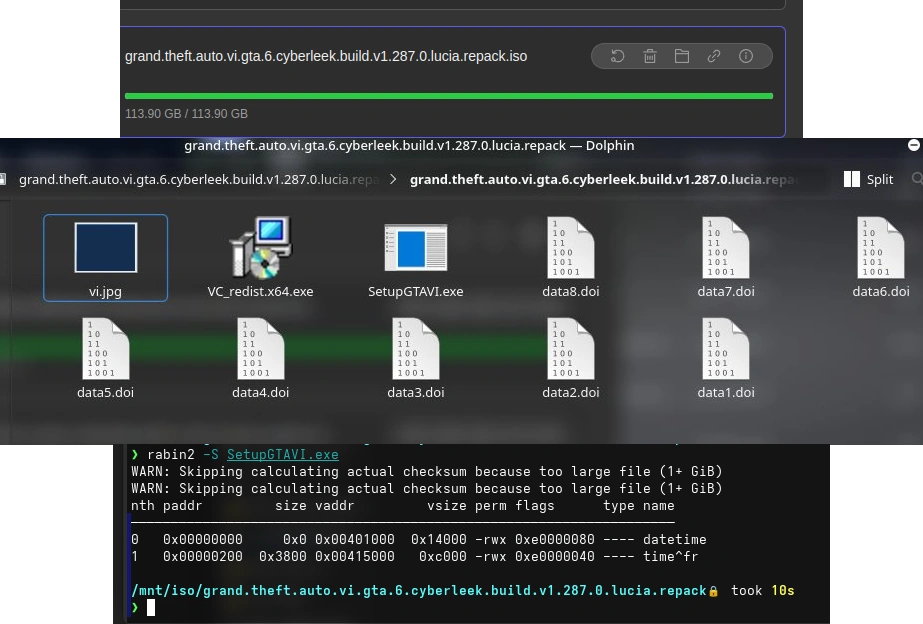The image size is (923, 624).
Task: Go to the parent breadcrumb folder in Dolphin
Action: pyautogui.click(x=199, y=180)
